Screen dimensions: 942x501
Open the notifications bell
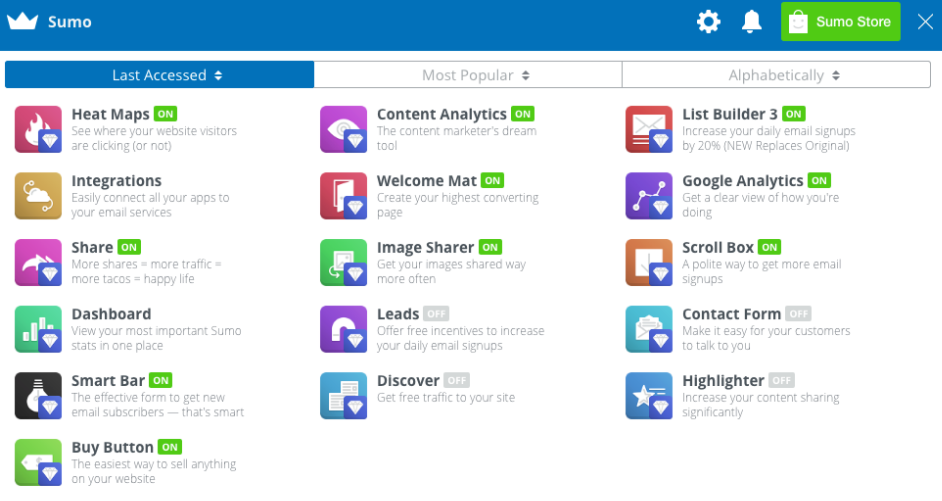point(752,22)
